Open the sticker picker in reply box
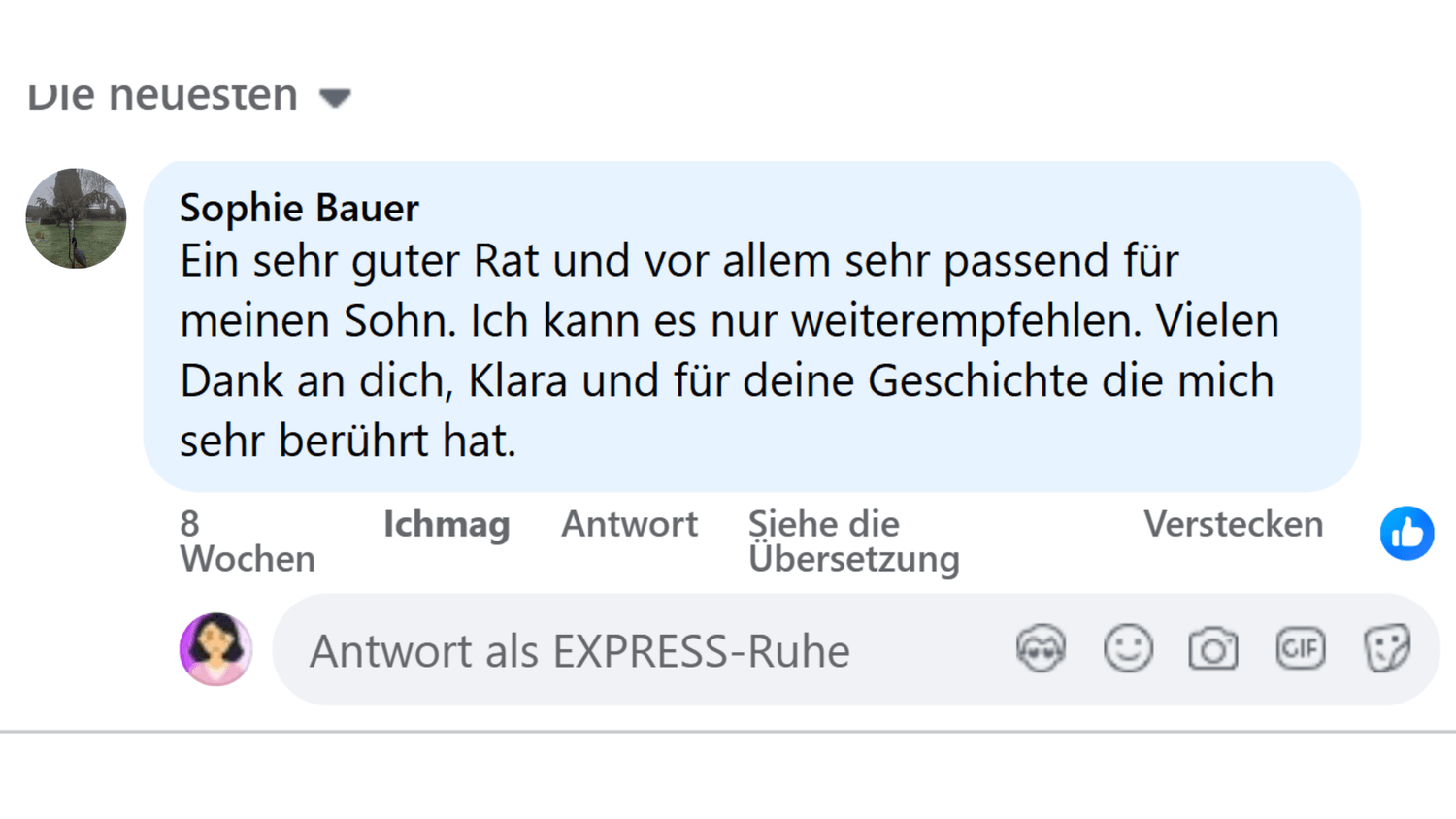1456x819 pixels. [x=1387, y=649]
